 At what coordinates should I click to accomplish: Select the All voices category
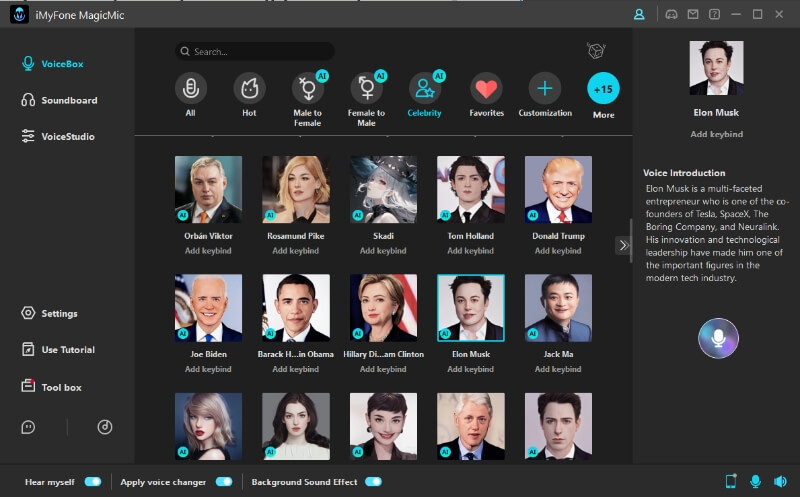pyautogui.click(x=191, y=95)
